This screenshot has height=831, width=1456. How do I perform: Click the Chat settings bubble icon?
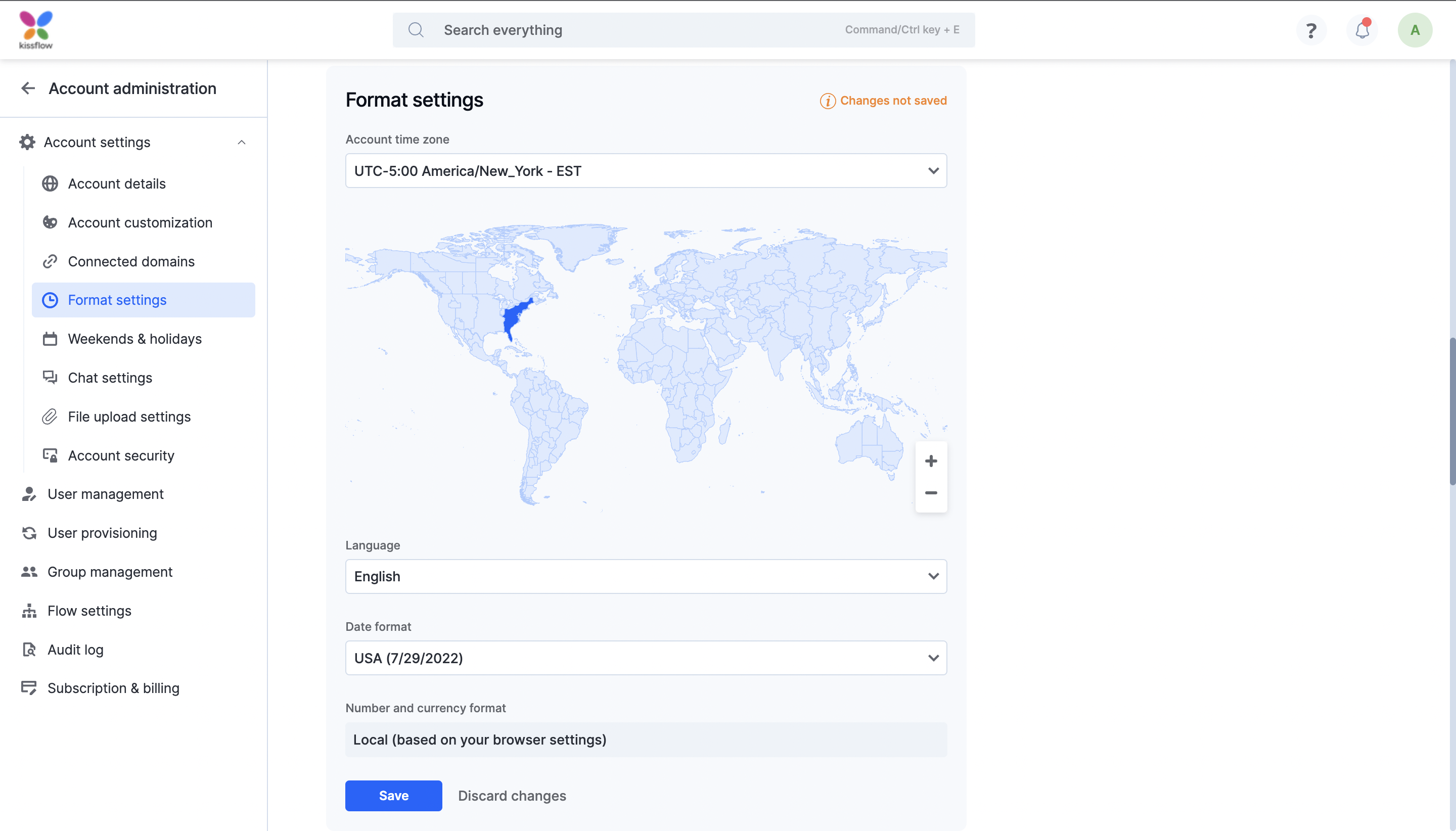[x=50, y=378]
